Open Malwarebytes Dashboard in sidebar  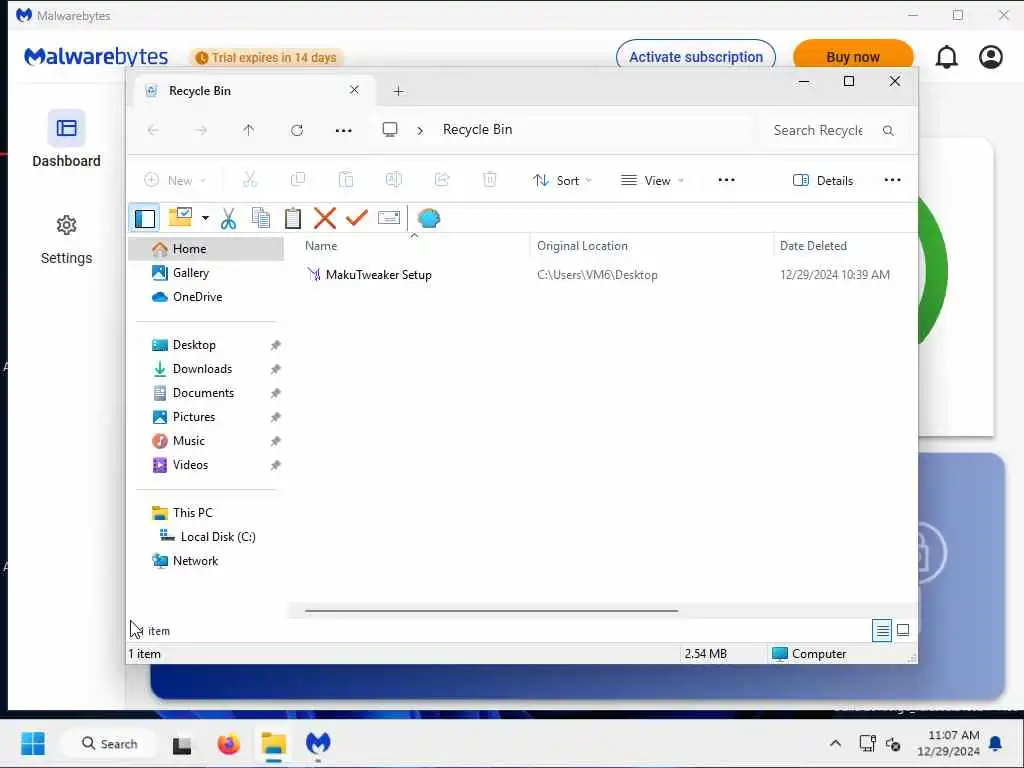pos(66,139)
